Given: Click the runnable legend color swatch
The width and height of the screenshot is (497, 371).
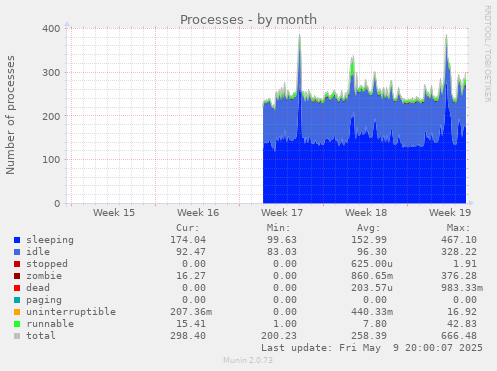Looking at the screenshot, I should coord(17,324).
